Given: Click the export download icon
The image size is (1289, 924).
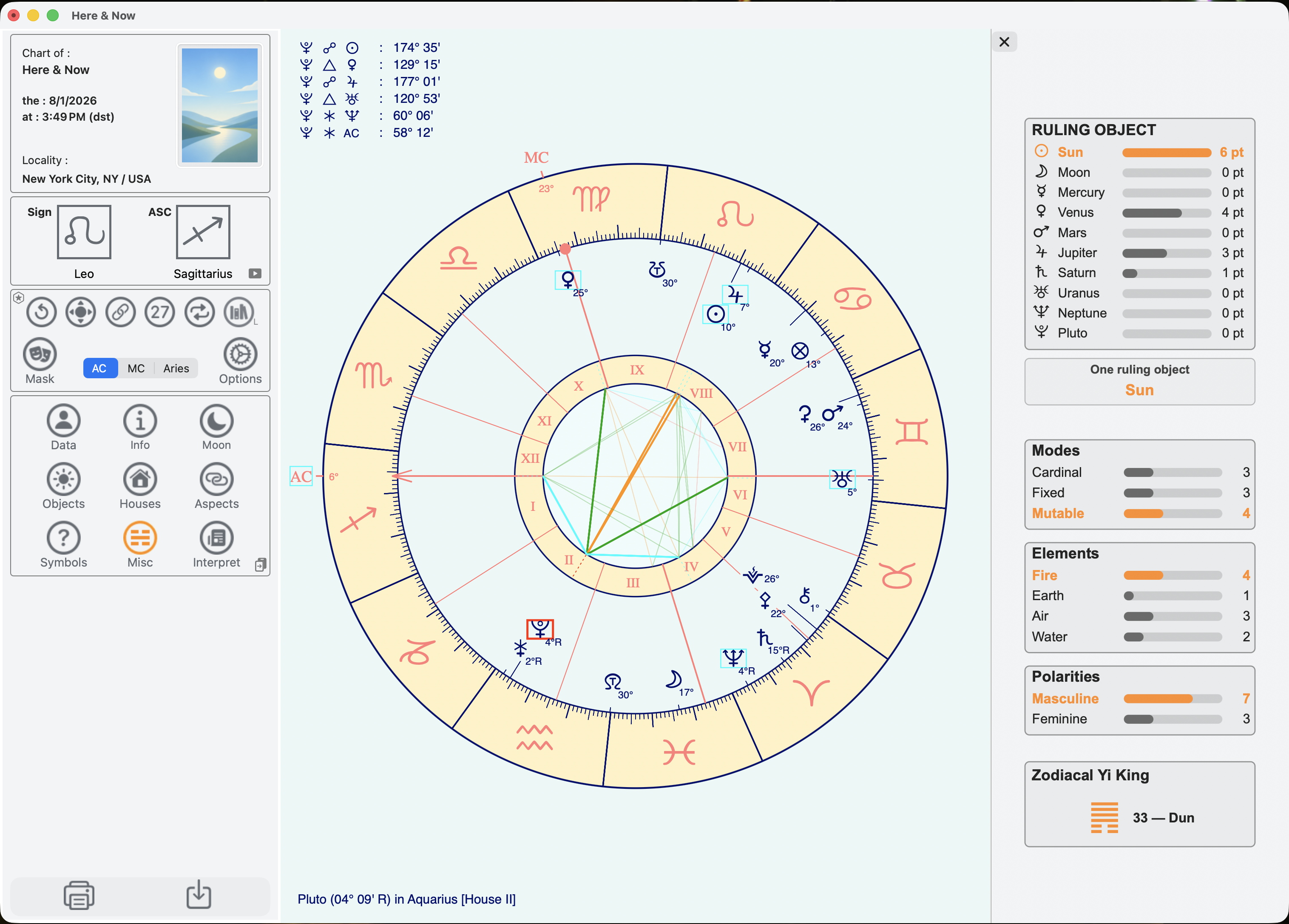Looking at the screenshot, I should (199, 894).
